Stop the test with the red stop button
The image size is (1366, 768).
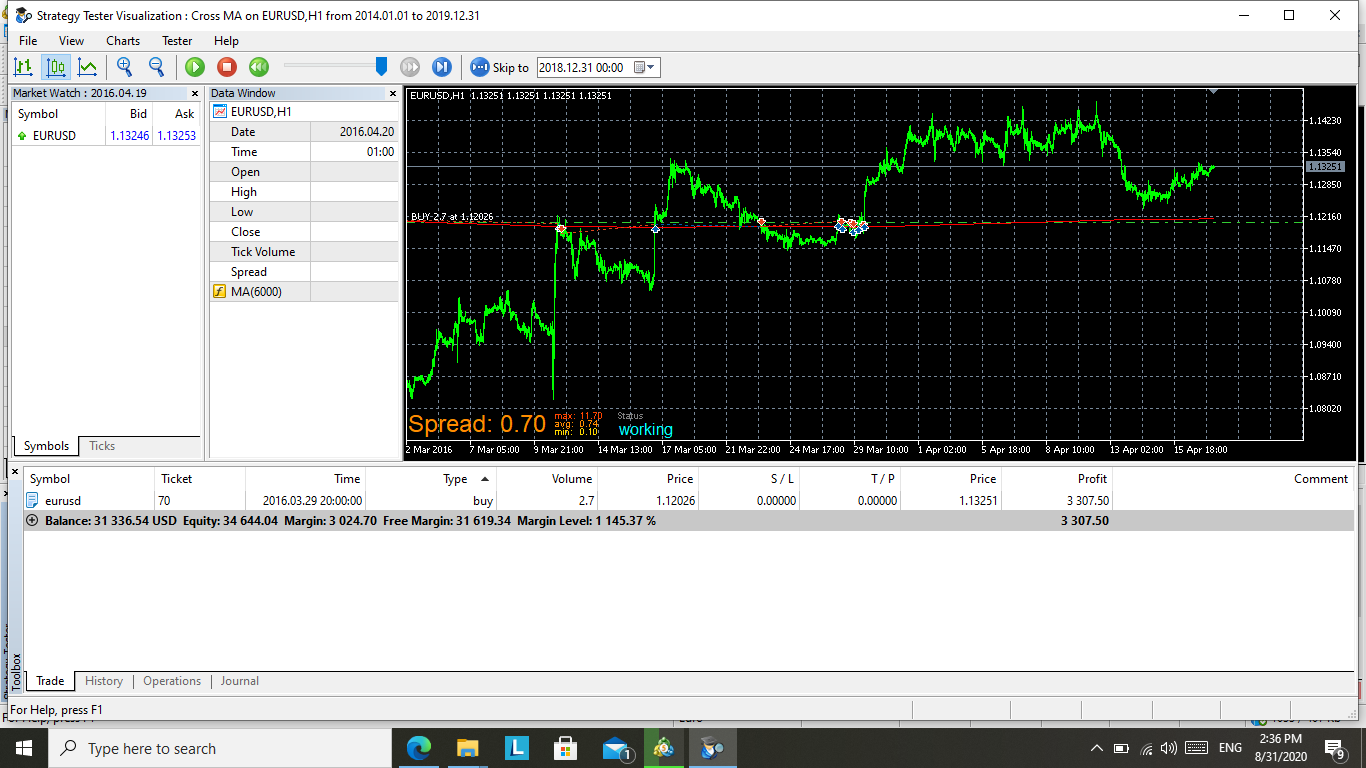pos(227,67)
